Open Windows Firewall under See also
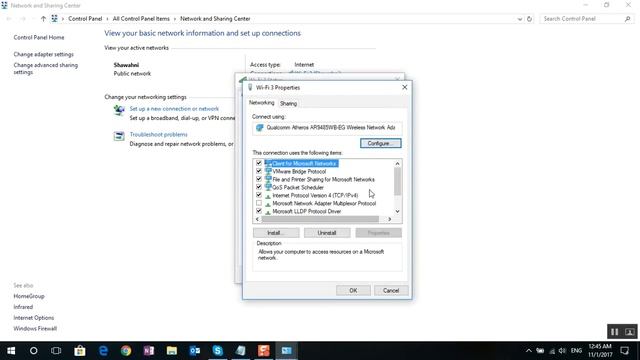This screenshot has width=640, height=360. click(x=35, y=328)
